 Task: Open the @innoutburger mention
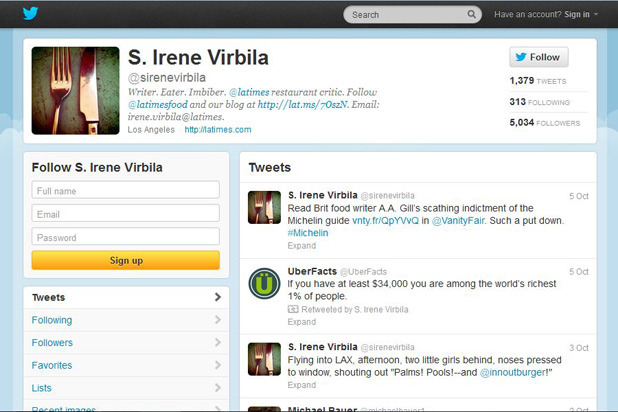514,372
